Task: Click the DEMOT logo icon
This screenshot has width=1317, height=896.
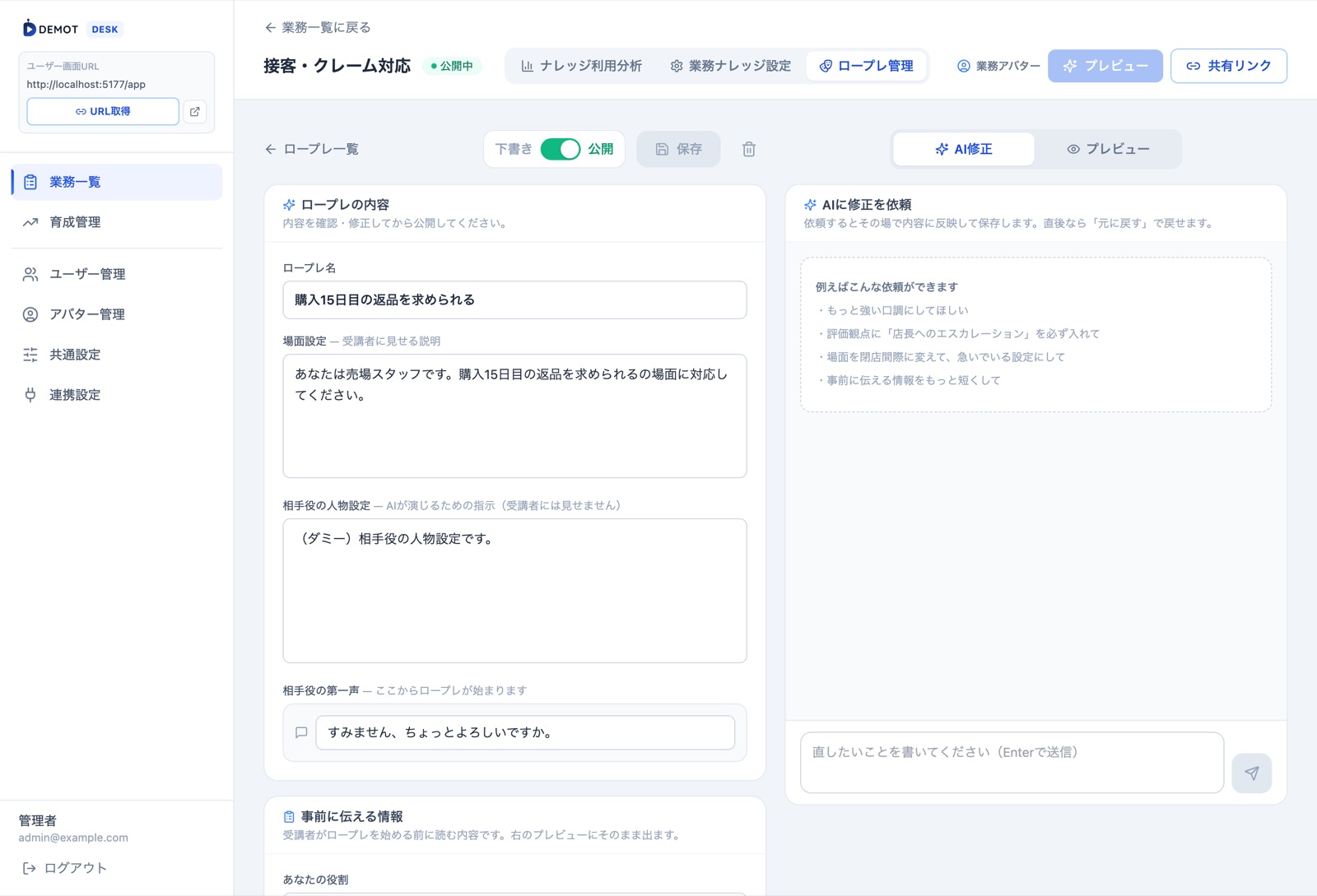Action: 30,28
